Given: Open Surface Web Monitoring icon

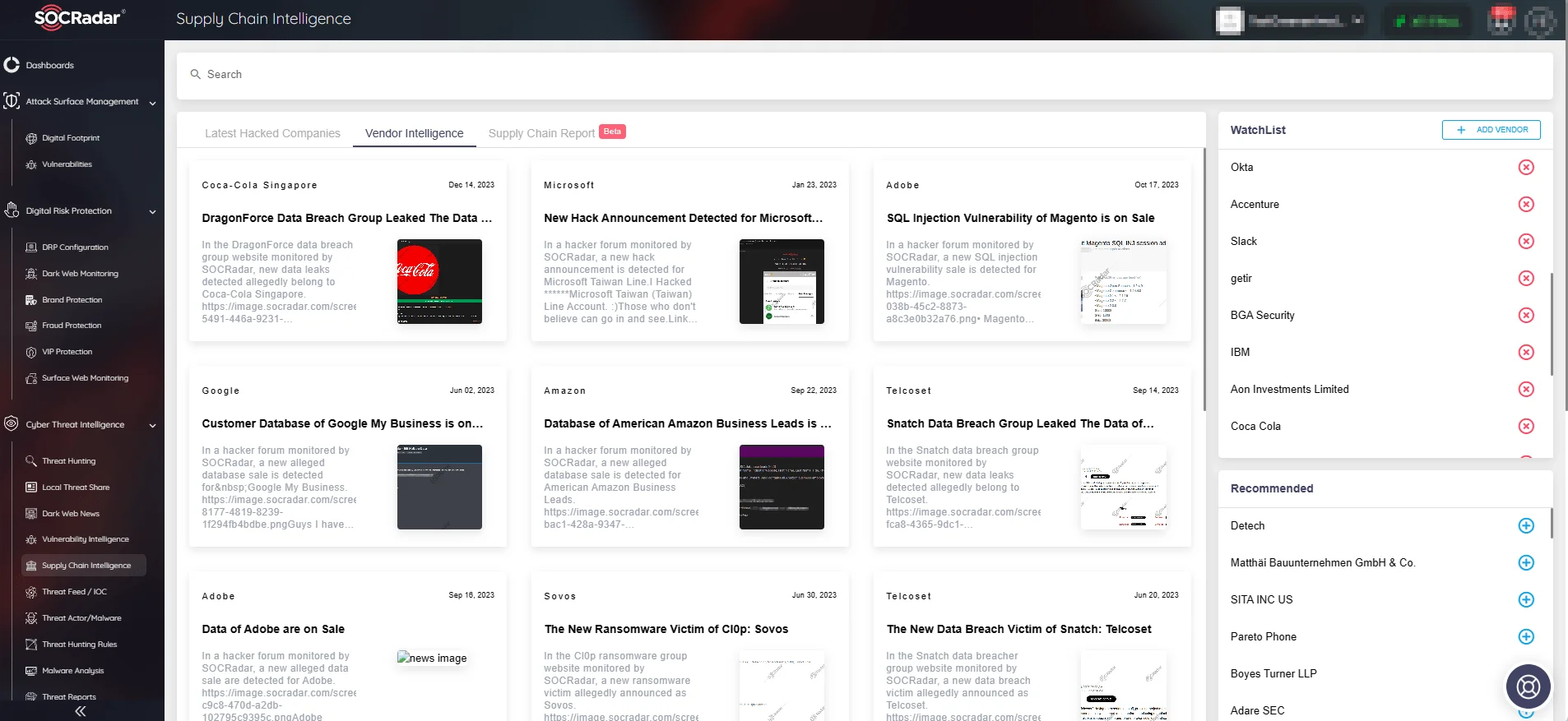Looking at the screenshot, I should click(31, 378).
